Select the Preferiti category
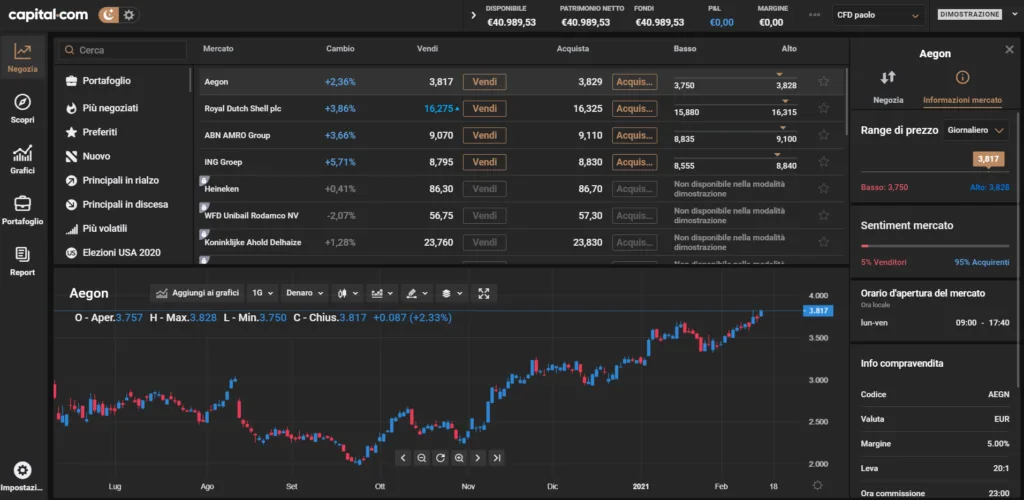Screen dimensions: 1024x500 [99, 132]
